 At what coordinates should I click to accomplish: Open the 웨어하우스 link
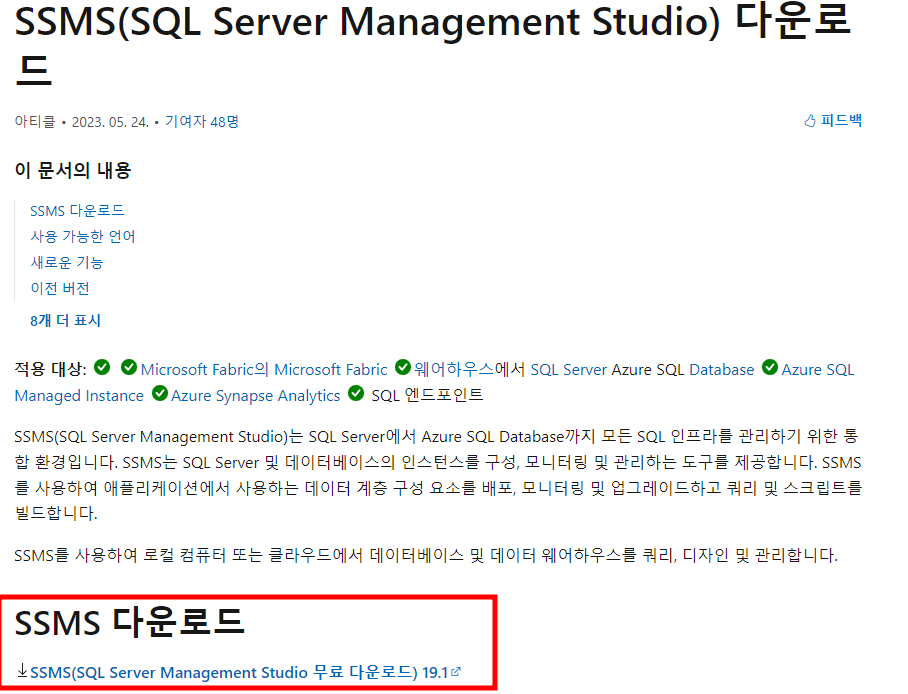click(x=453, y=369)
